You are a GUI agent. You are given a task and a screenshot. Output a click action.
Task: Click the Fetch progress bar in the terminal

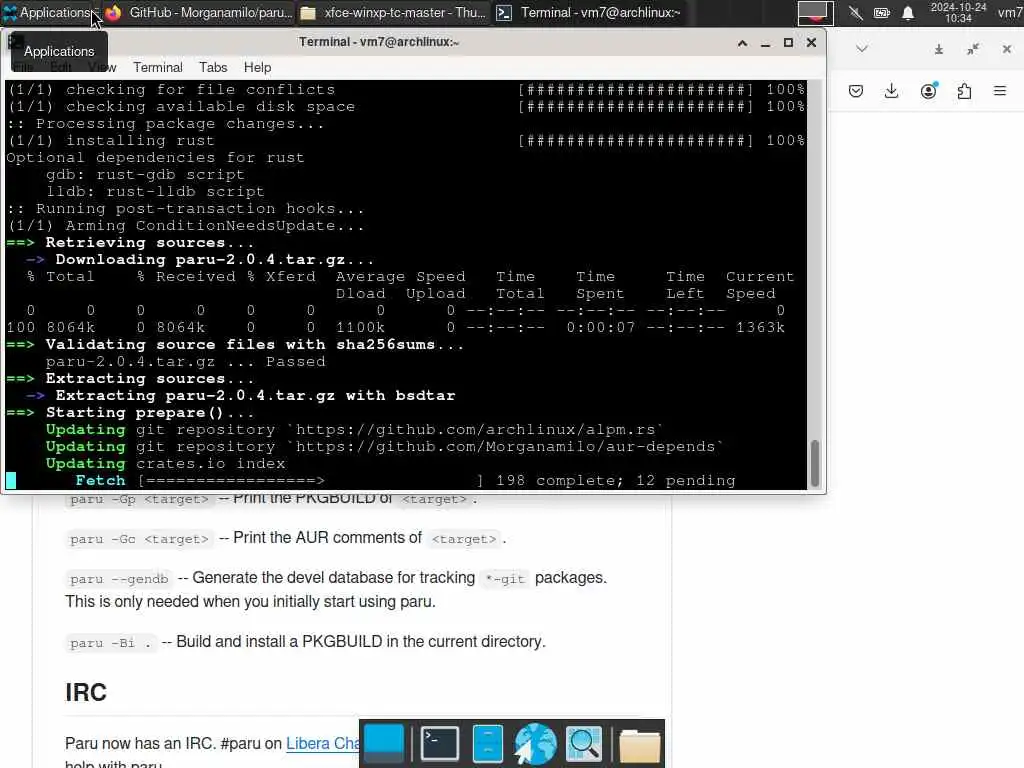310,481
